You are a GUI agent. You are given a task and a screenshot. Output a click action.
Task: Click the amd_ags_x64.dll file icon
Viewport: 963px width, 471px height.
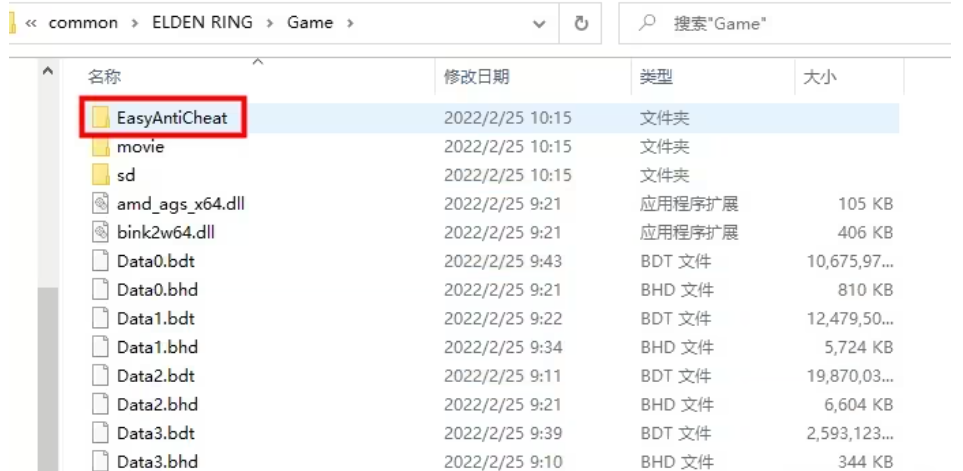point(100,204)
